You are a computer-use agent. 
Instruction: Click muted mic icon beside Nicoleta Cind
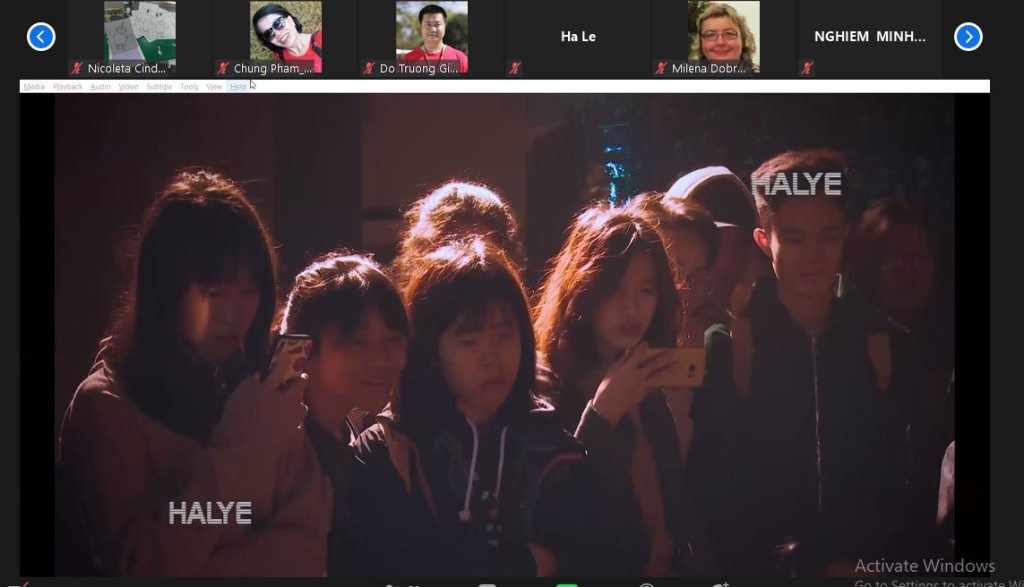pos(76,69)
